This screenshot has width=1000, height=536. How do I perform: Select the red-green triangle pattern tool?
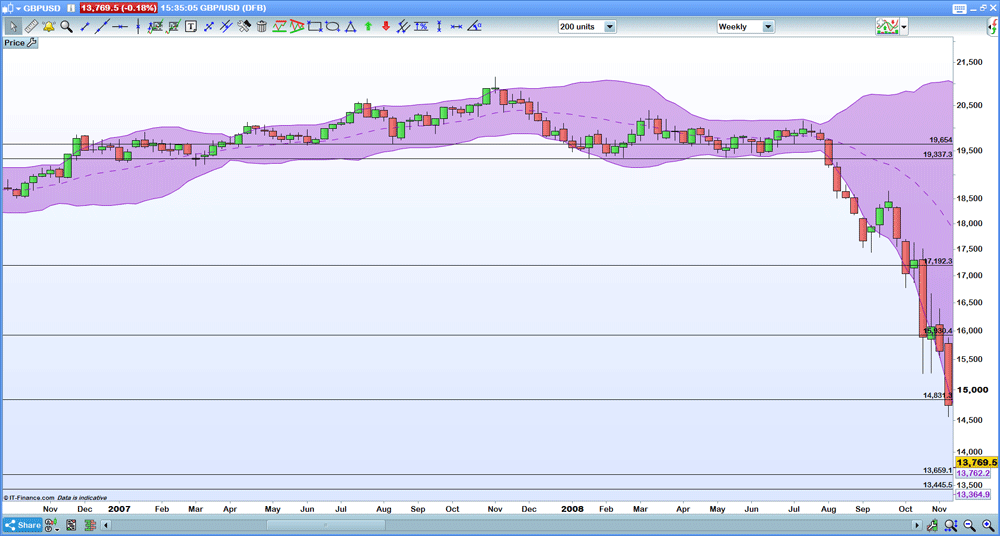[x=297, y=27]
